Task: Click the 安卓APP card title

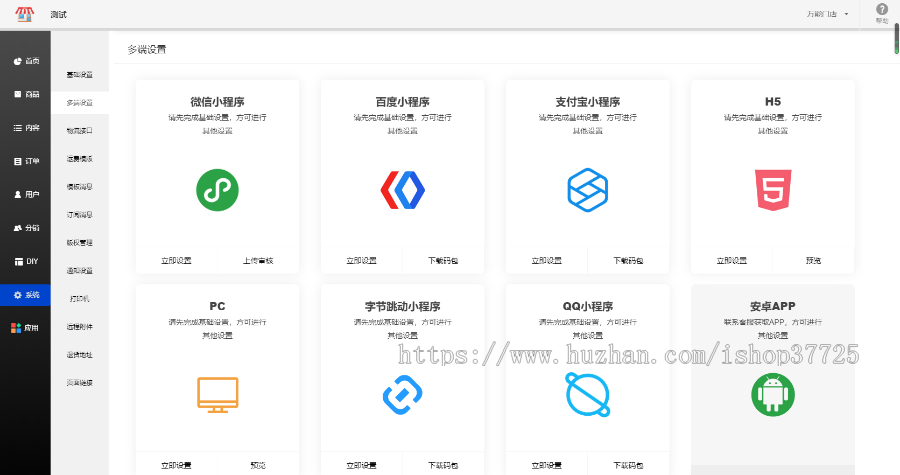Action: point(773,306)
